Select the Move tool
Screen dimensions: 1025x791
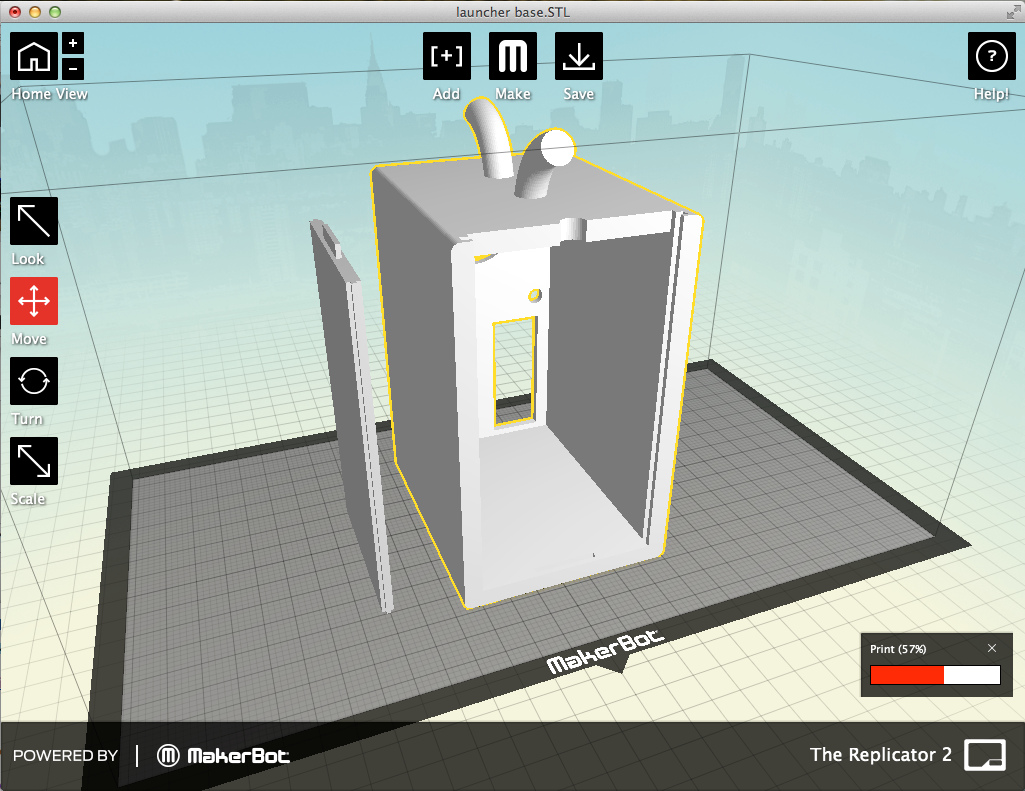pos(33,301)
